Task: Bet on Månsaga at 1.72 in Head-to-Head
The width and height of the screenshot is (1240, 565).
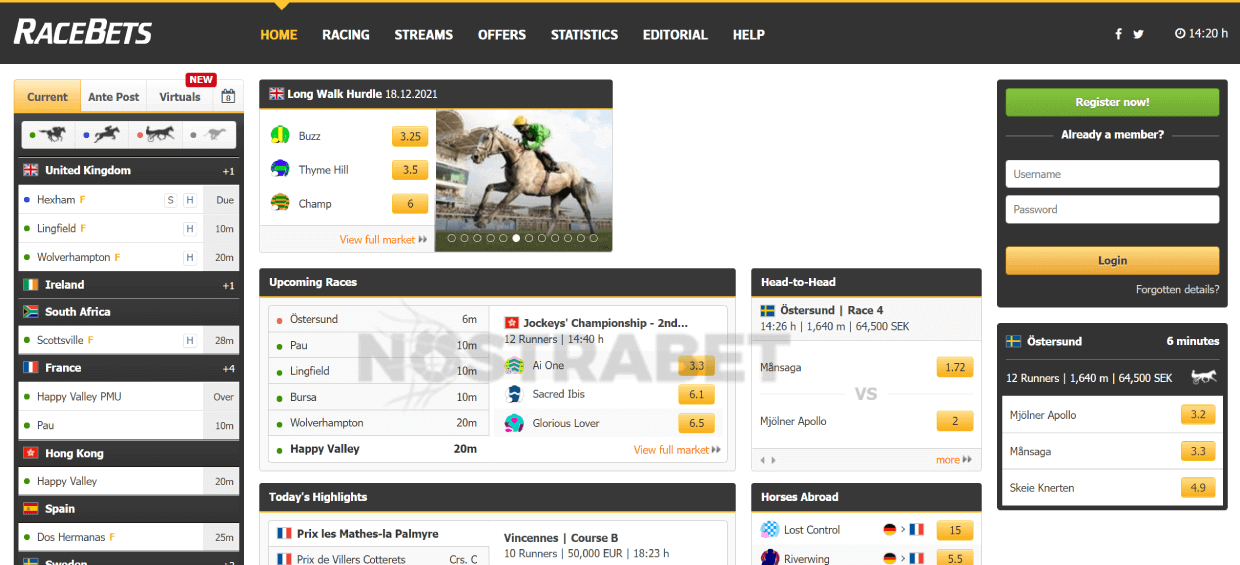Action: click(x=955, y=367)
